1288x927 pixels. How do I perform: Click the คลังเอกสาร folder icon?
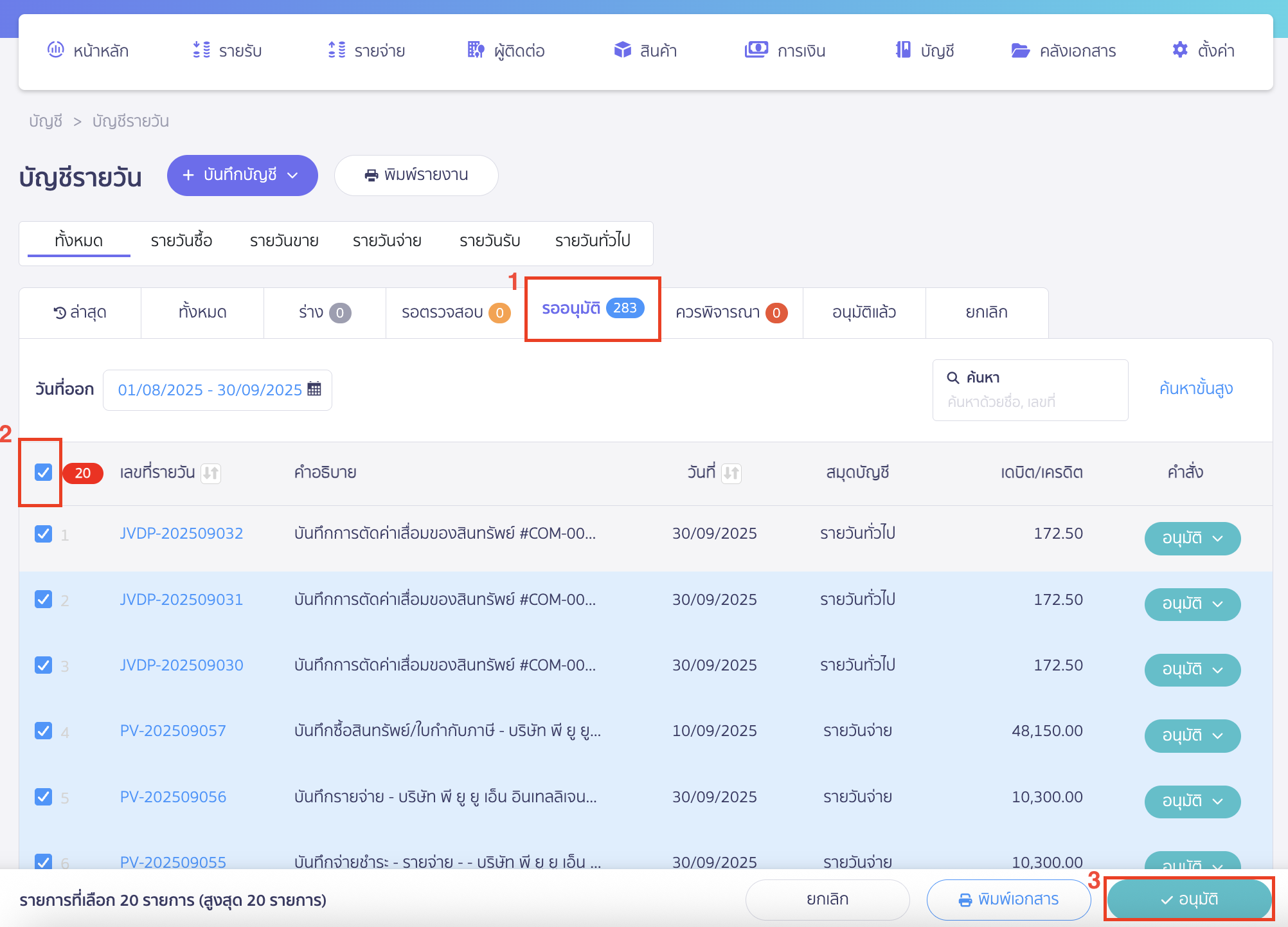[1020, 50]
